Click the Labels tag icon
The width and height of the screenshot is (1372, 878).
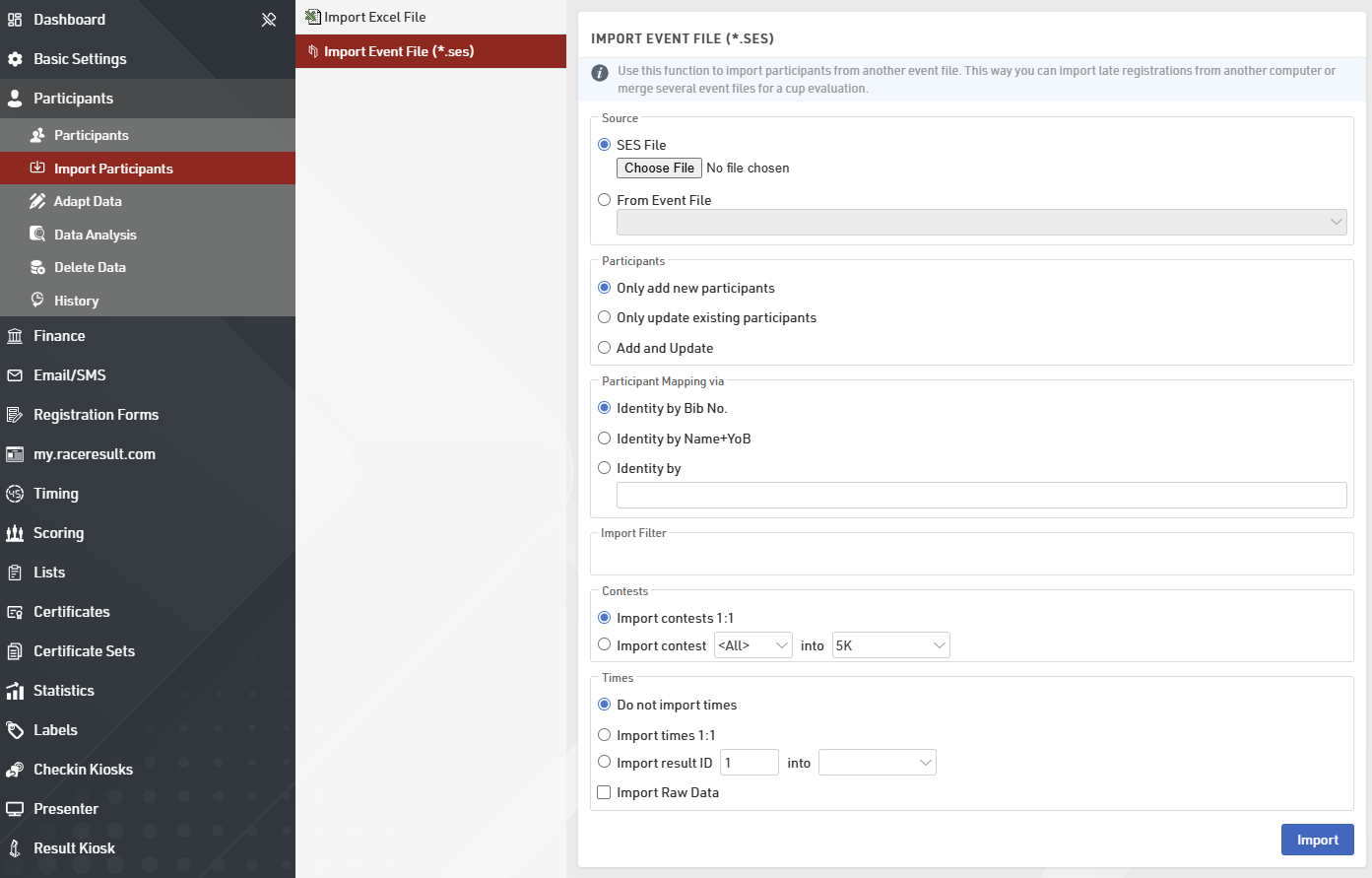15,730
